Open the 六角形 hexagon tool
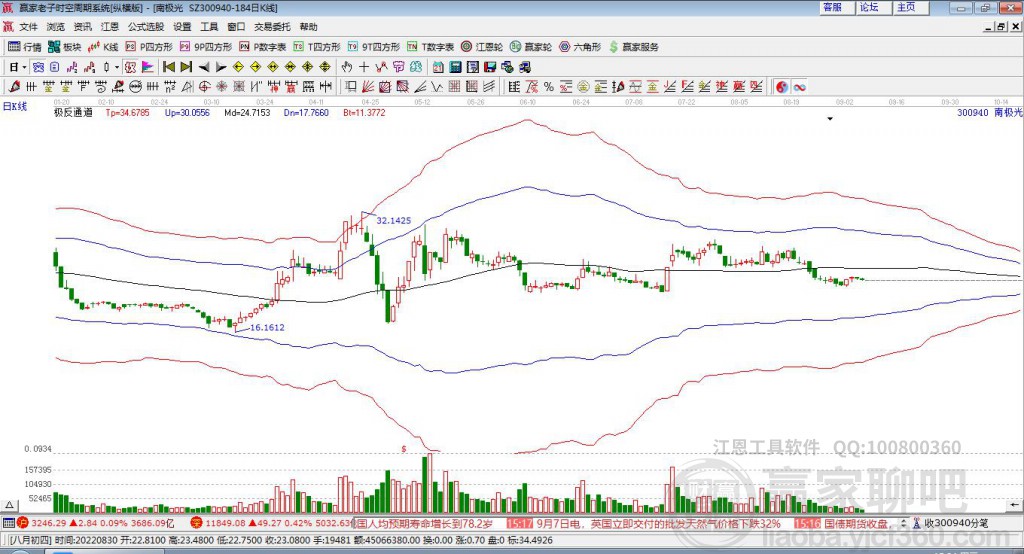This screenshot has width=1024, height=554. (x=580, y=47)
